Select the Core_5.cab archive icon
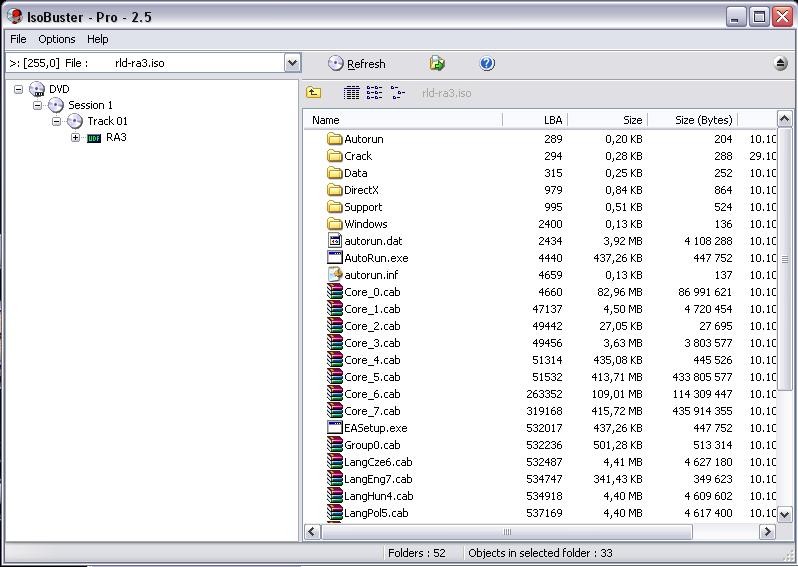The height and width of the screenshot is (567, 798). click(334, 377)
